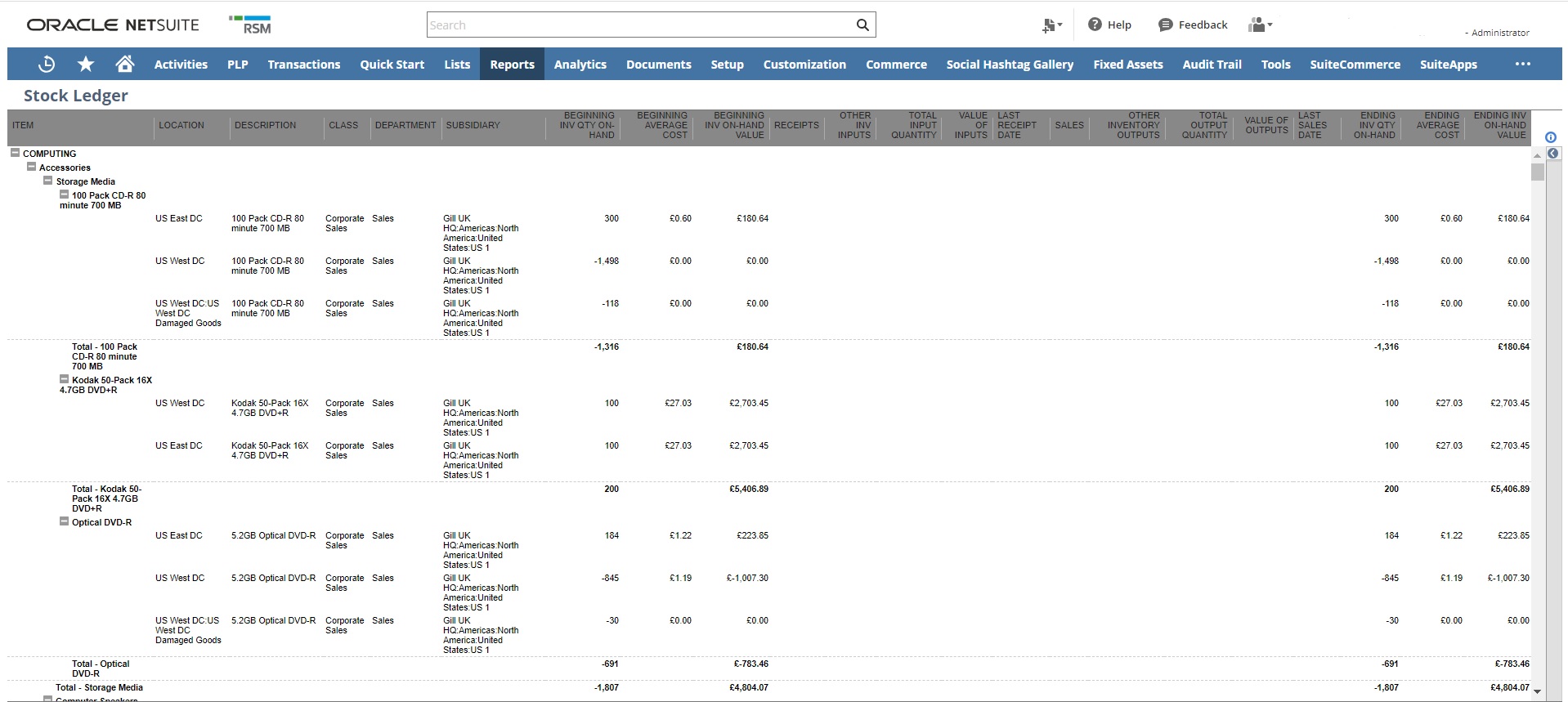The image size is (1568, 702).
Task: Click the search magnifier icon
Action: click(862, 25)
